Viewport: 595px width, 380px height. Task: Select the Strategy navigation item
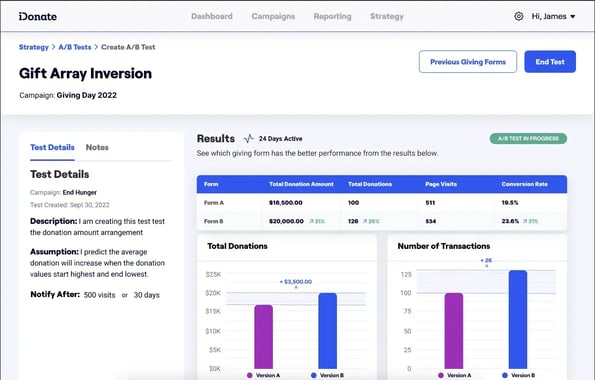point(387,16)
